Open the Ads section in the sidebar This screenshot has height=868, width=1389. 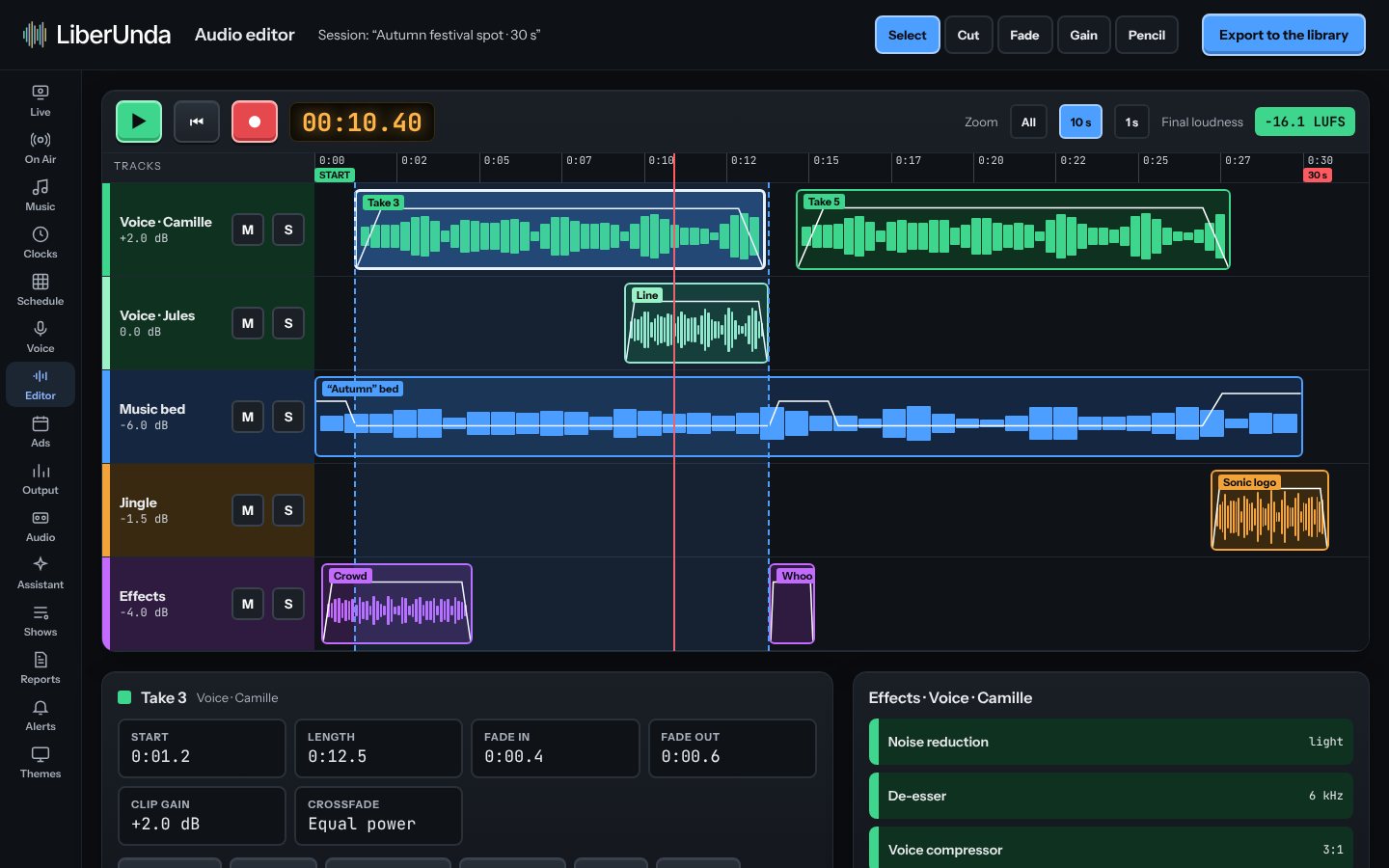[x=41, y=431]
